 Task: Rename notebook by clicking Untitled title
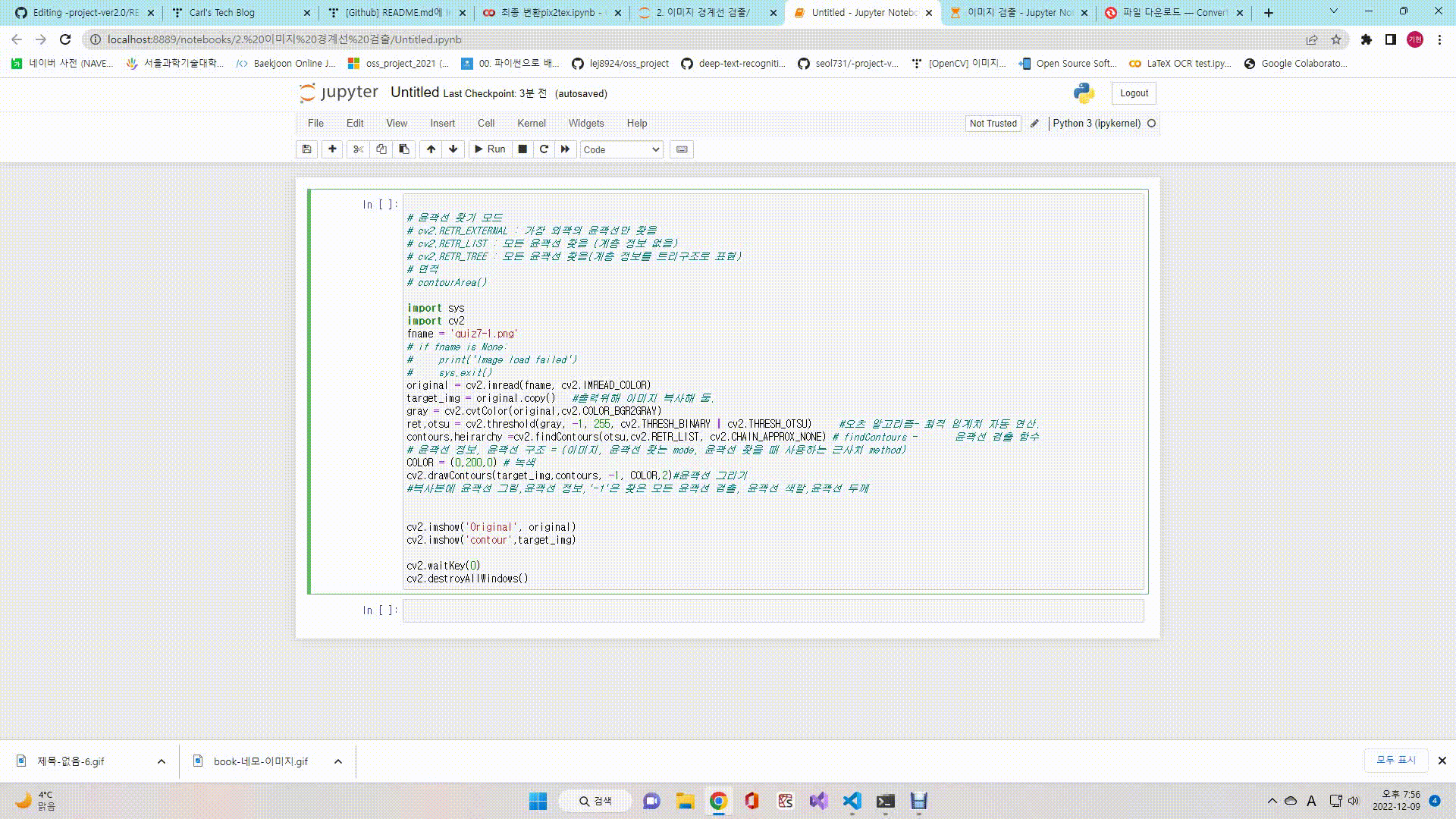[x=414, y=93]
